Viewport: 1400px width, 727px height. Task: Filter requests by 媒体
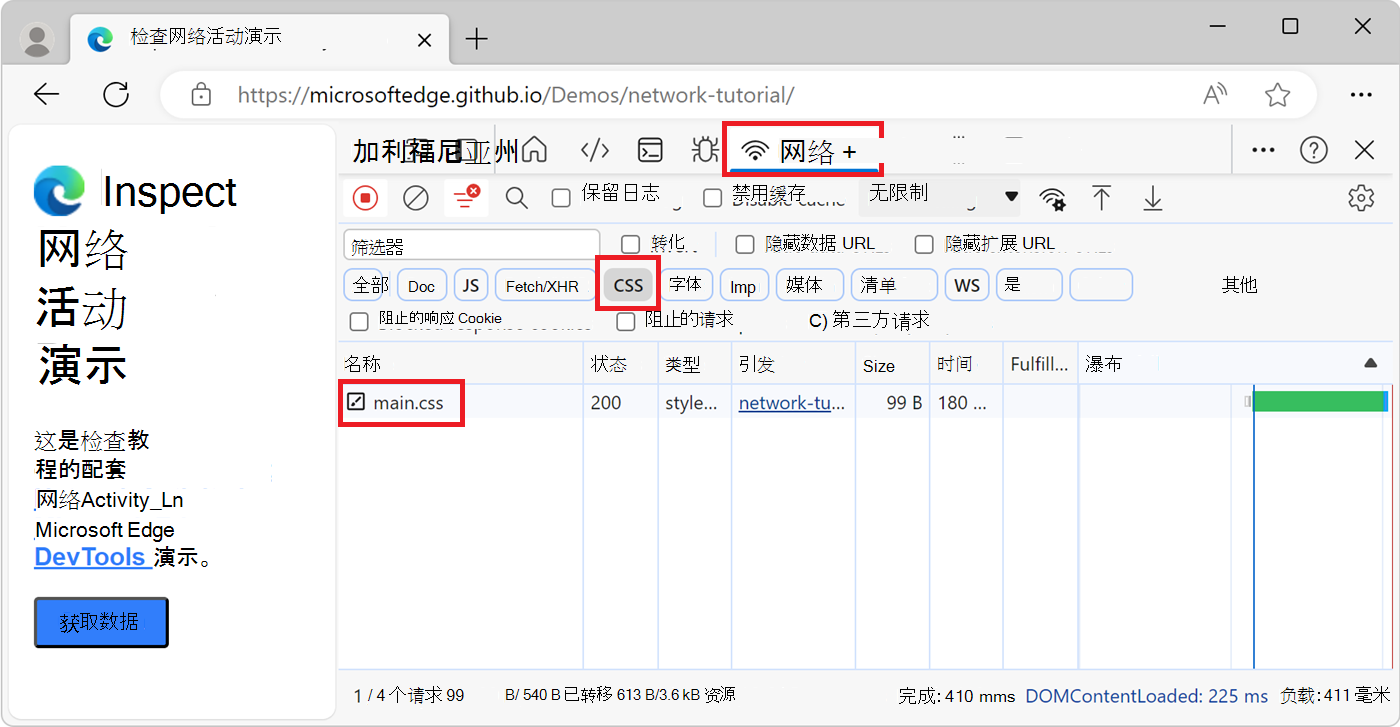coord(809,285)
